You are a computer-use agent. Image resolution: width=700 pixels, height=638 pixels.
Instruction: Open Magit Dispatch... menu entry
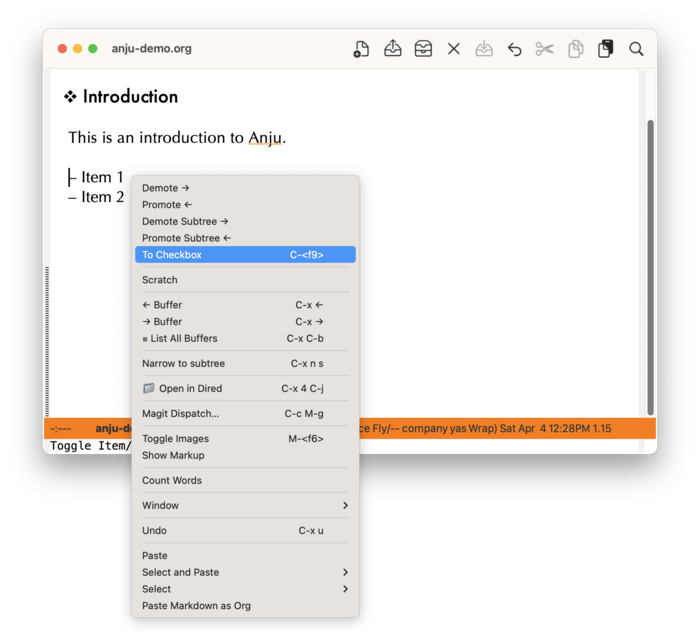245,413
